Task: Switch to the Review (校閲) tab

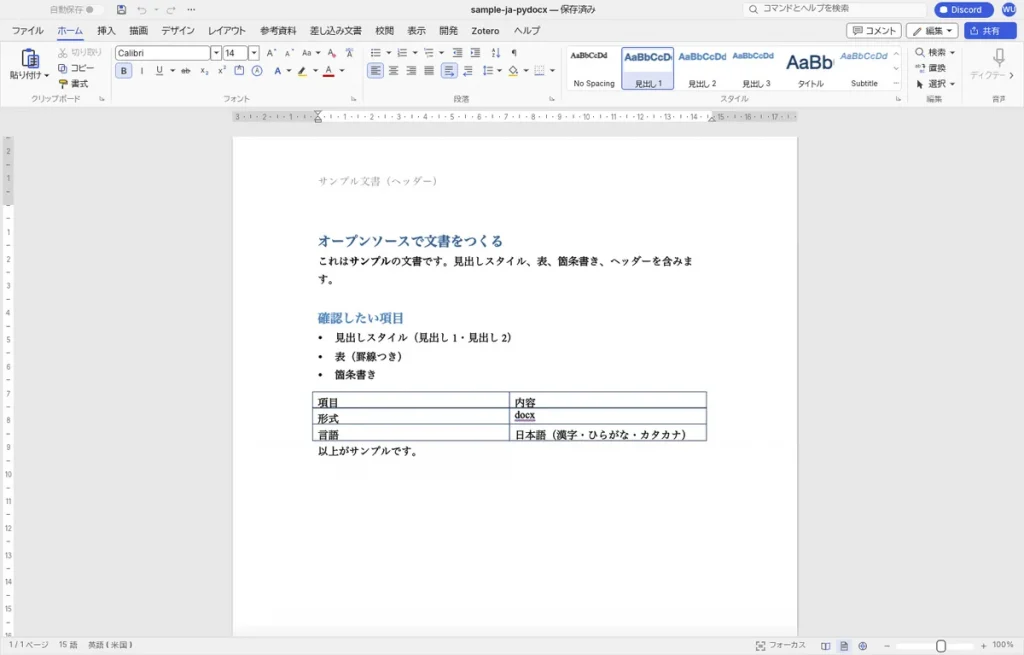Action: pos(384,31)
